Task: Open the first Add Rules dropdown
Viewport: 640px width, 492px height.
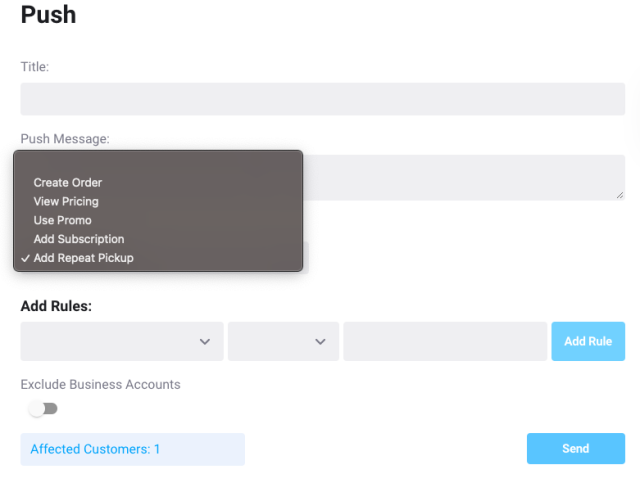Action: click(122, 341)
